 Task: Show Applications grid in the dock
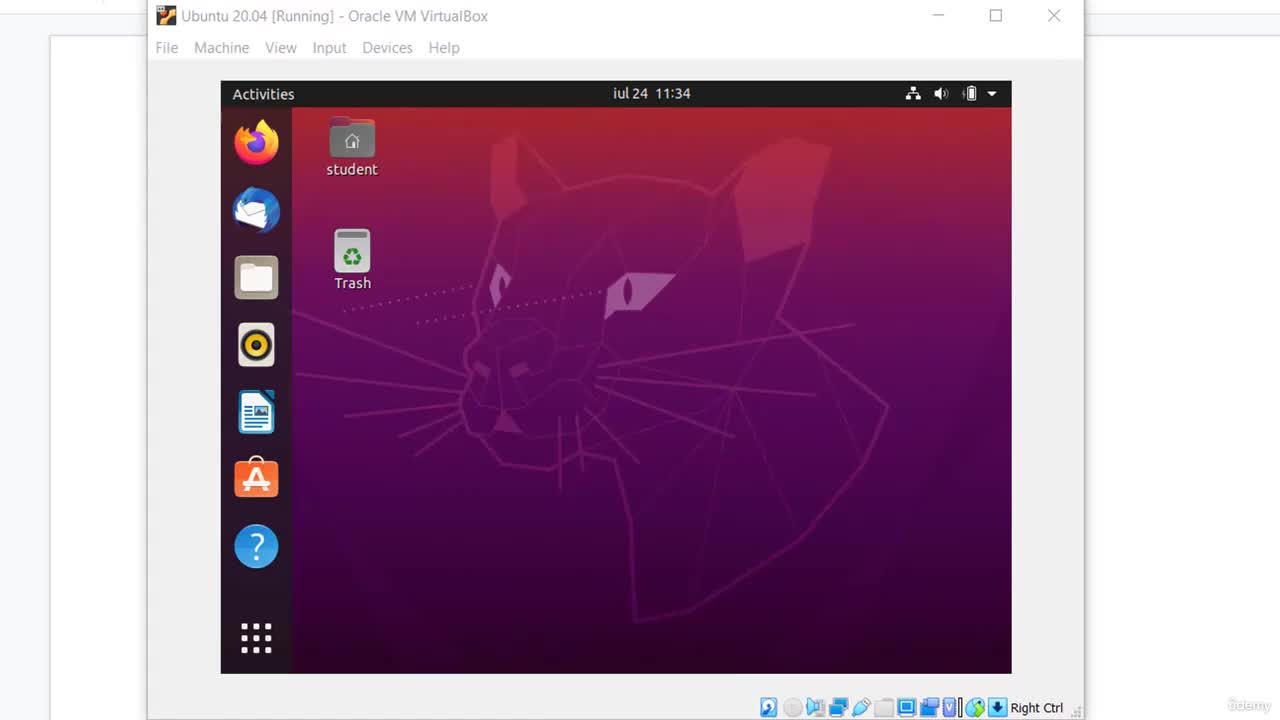[x=256, y=638]
